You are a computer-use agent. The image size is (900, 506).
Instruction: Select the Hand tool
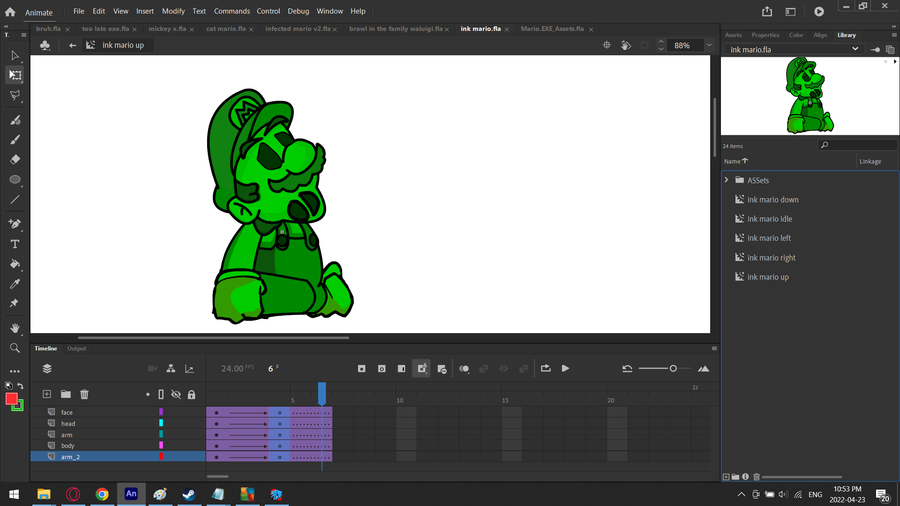15,328
